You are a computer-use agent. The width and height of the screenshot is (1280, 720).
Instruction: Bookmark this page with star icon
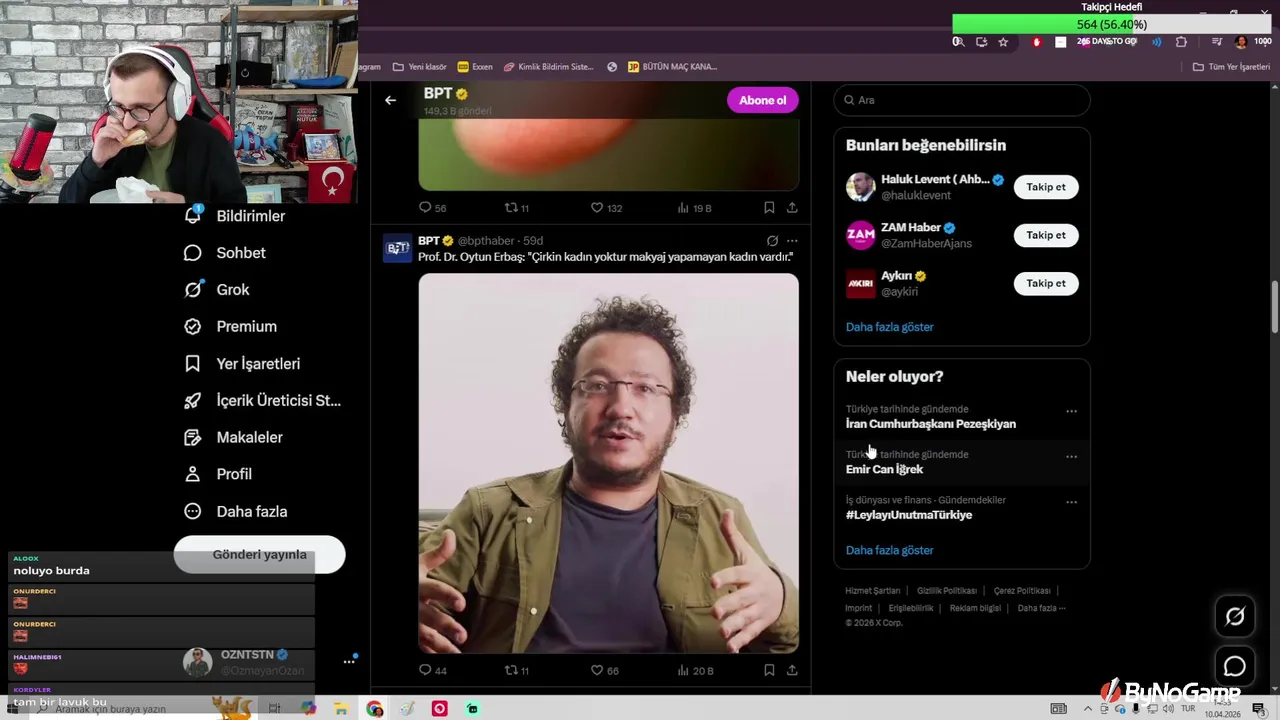pos(1003,42)
